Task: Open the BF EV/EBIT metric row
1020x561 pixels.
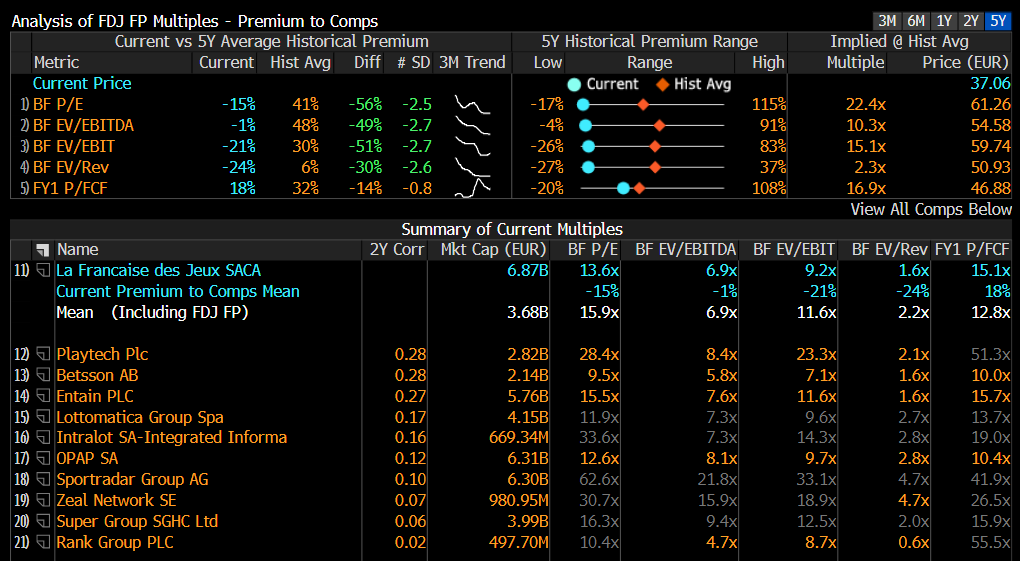Action: (74, 146)
